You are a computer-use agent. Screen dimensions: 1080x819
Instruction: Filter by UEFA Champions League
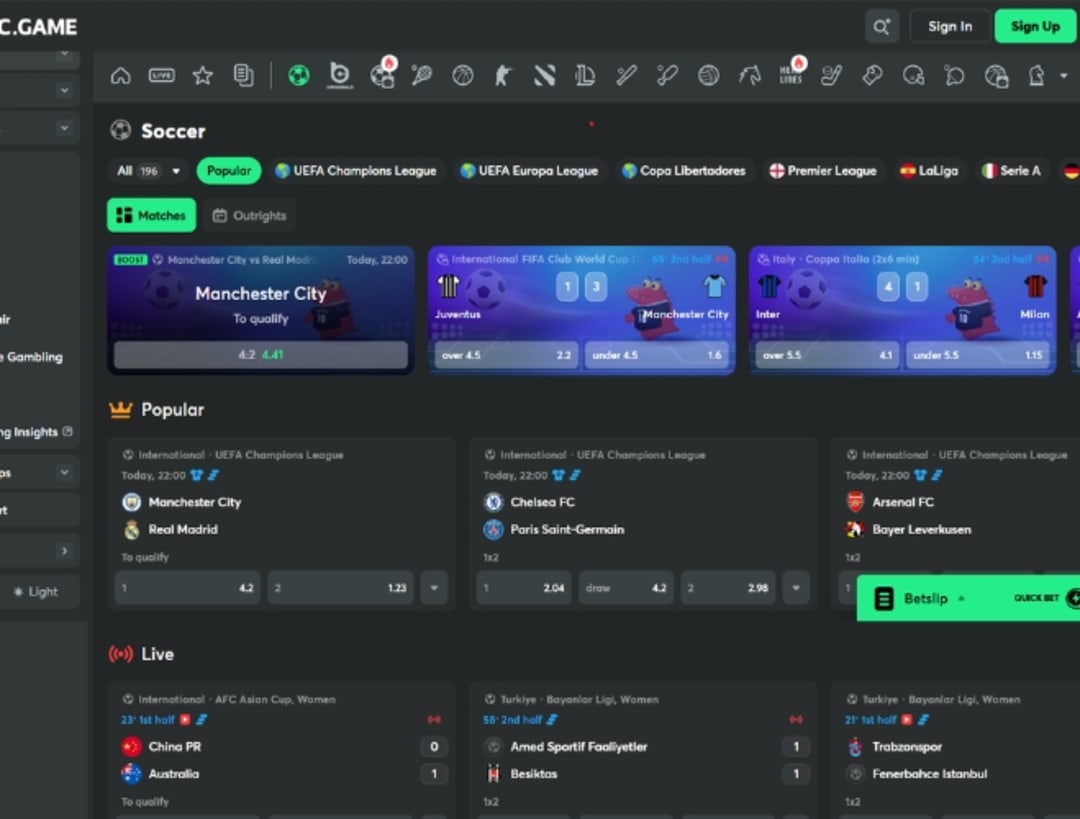tap(355, 171)
